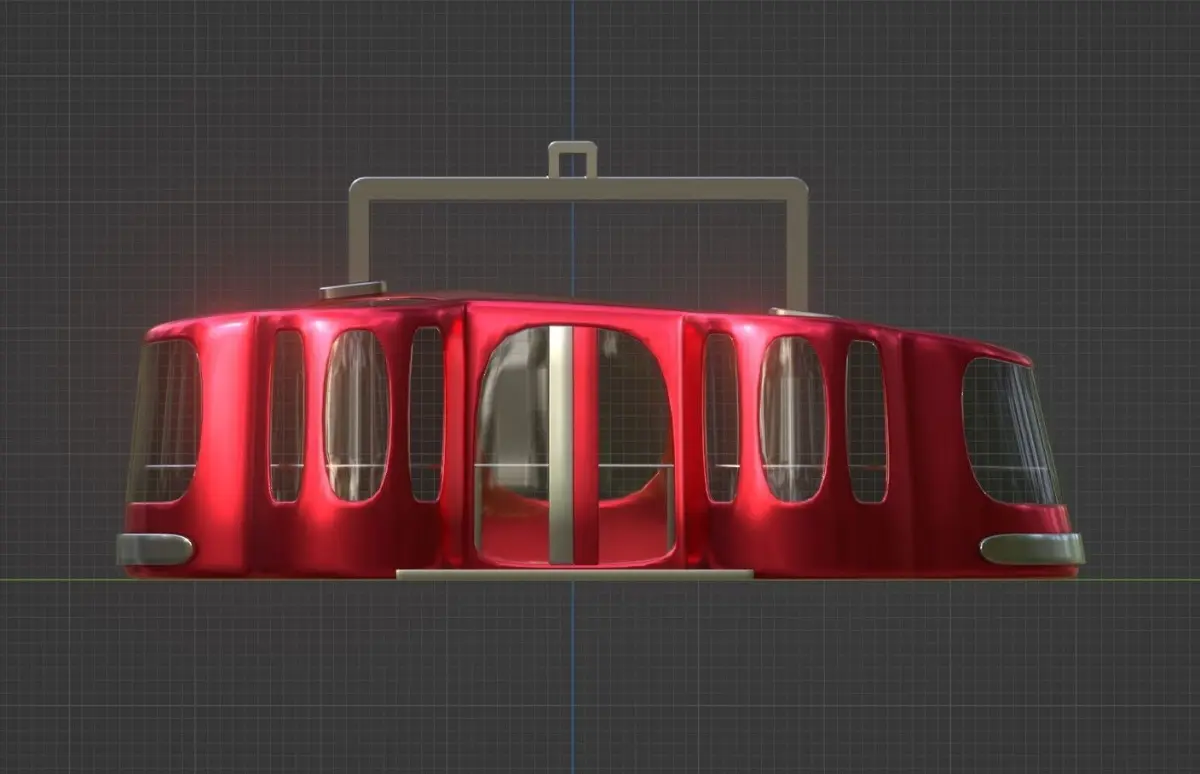
Task: Select the right end grey bumper light
Action: pyautogui.click(x=1032, y=549)
